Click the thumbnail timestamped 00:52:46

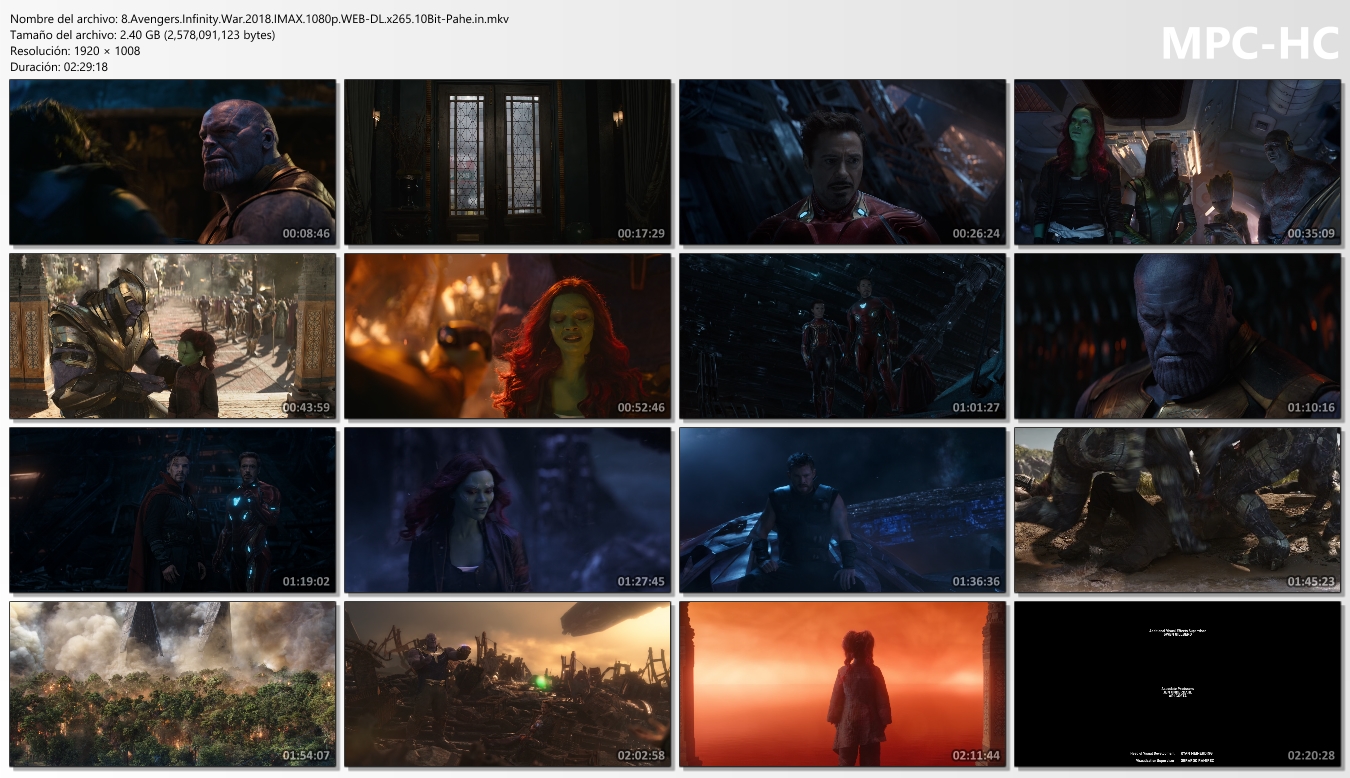click(x=507, y=336)
